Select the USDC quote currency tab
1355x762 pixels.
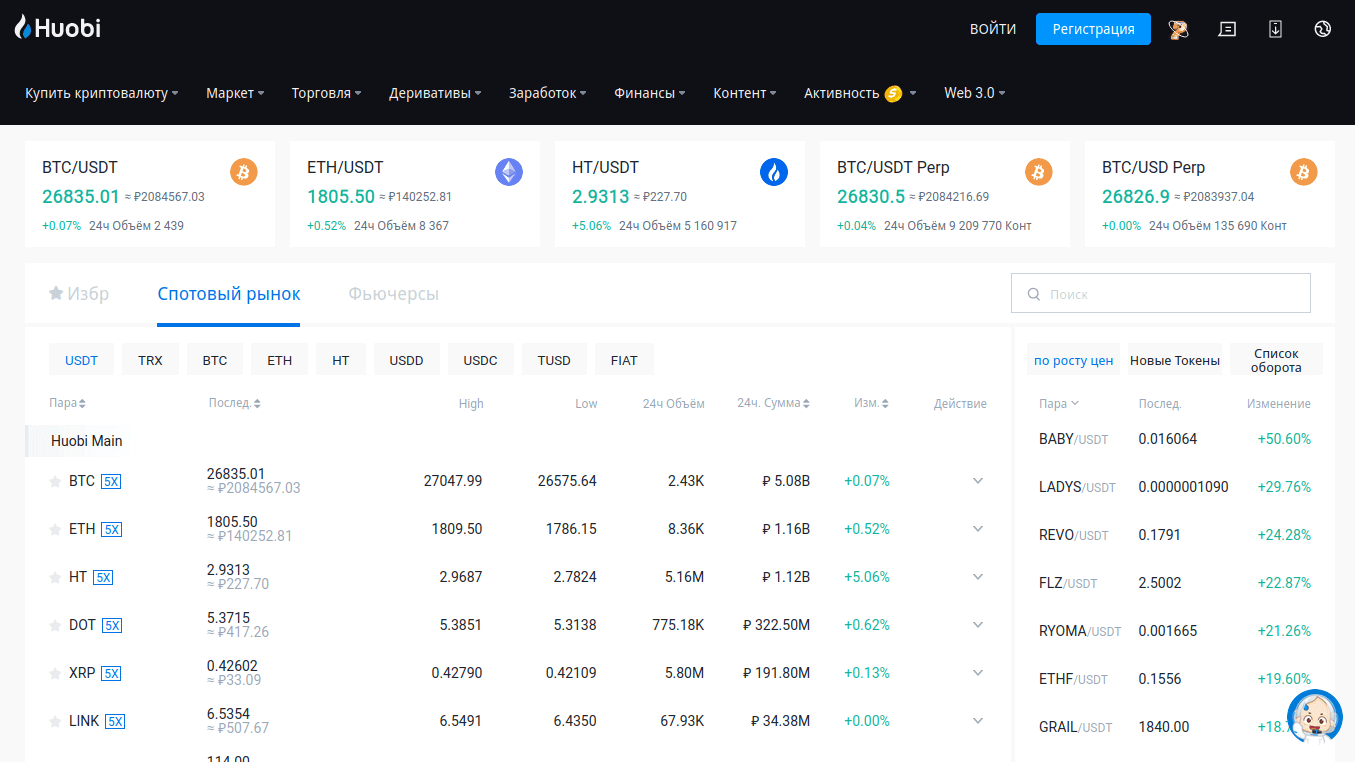(480, 360)
